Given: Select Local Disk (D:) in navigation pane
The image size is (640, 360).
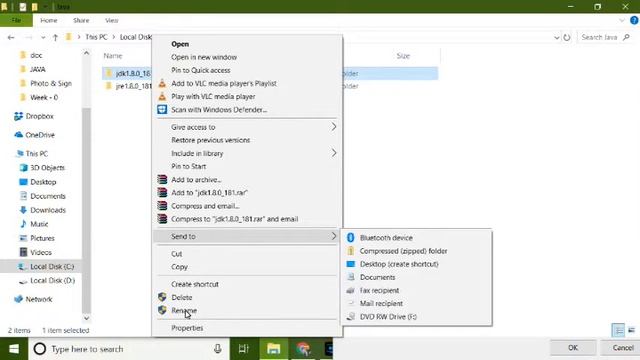Looking at the screenshot, I should pos(53,280).
